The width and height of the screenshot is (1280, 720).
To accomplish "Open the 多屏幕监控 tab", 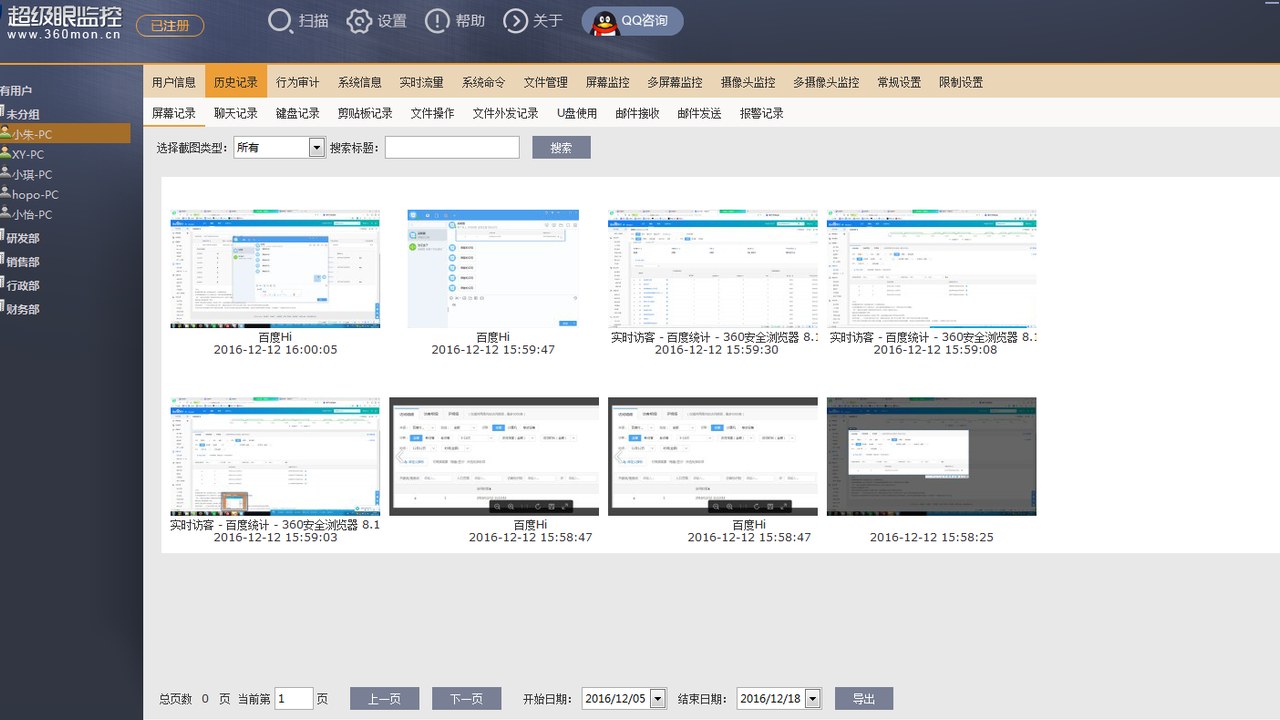I will [x=675, y=82].
